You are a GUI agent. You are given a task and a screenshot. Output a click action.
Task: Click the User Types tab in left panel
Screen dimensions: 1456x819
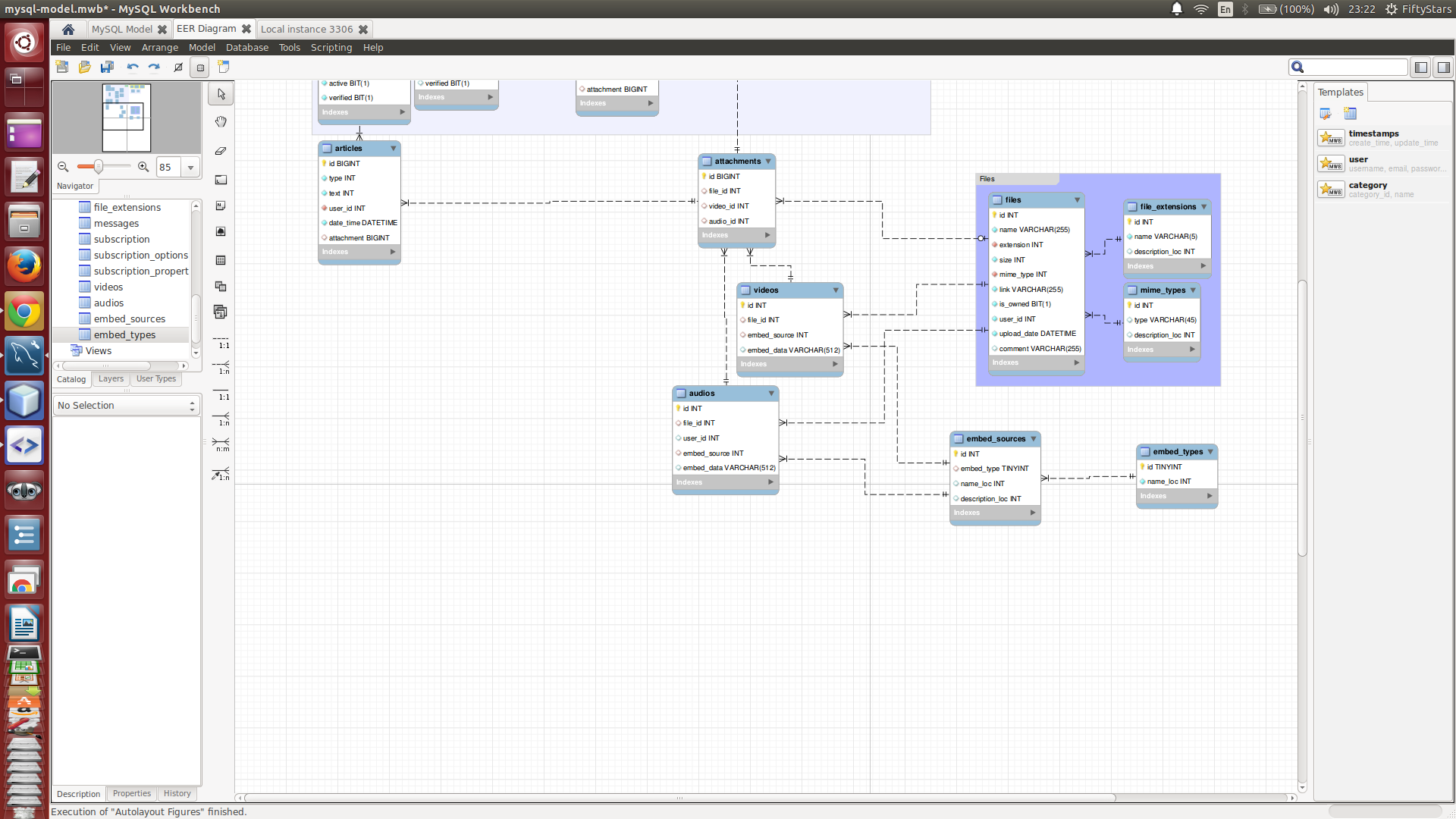(156, 378)
